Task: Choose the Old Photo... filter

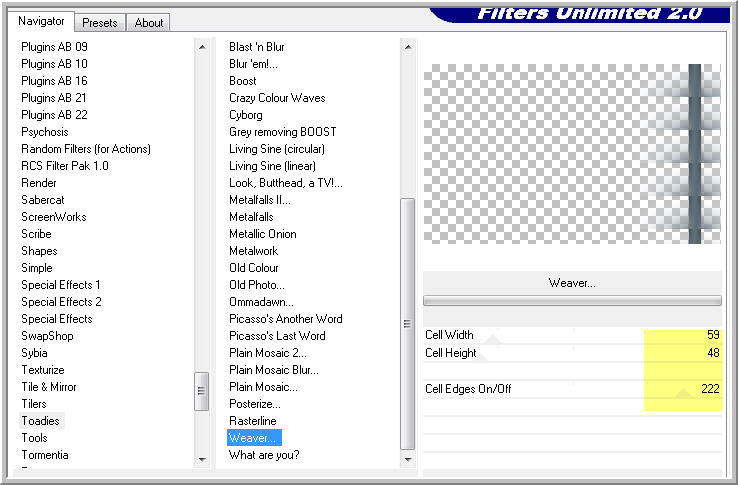Action: (257, 285)
